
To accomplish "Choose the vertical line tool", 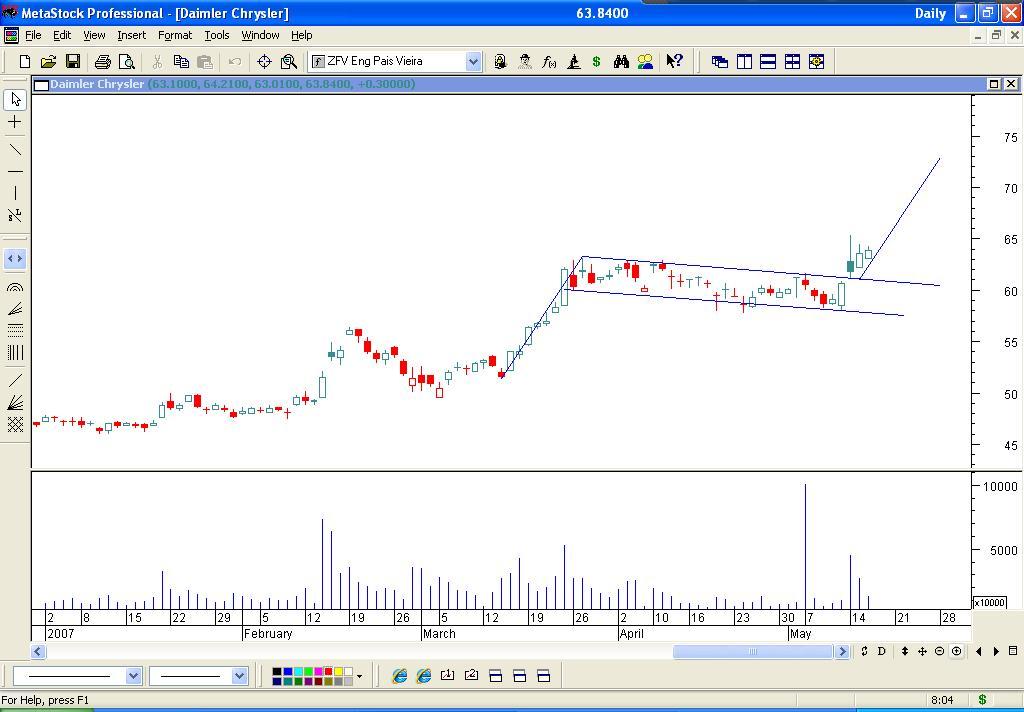I will point(15,193).
